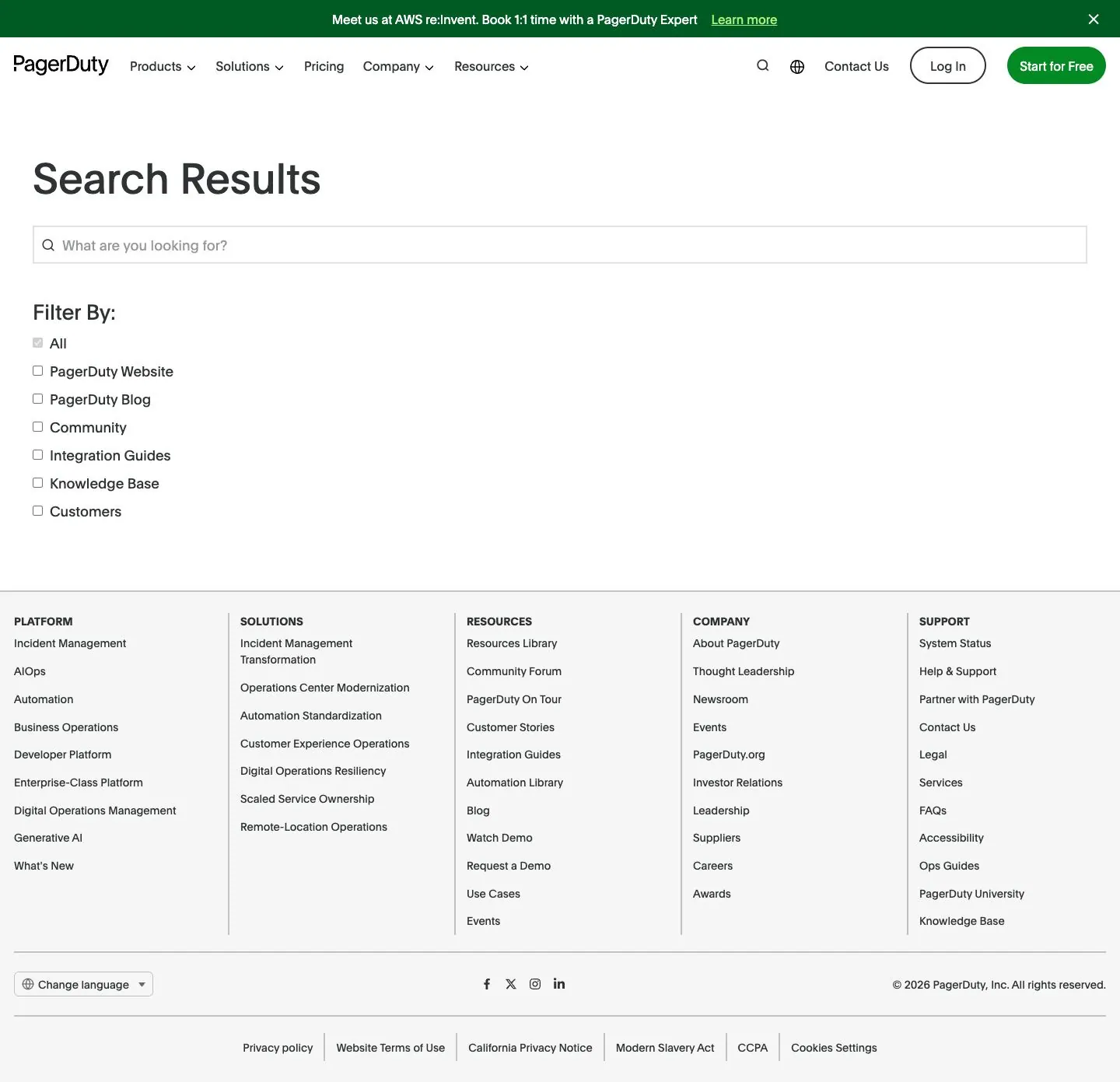Tick the Knowledge Base filter checkbox
The image size is (1120, 1082).
(x=37, y=483)
